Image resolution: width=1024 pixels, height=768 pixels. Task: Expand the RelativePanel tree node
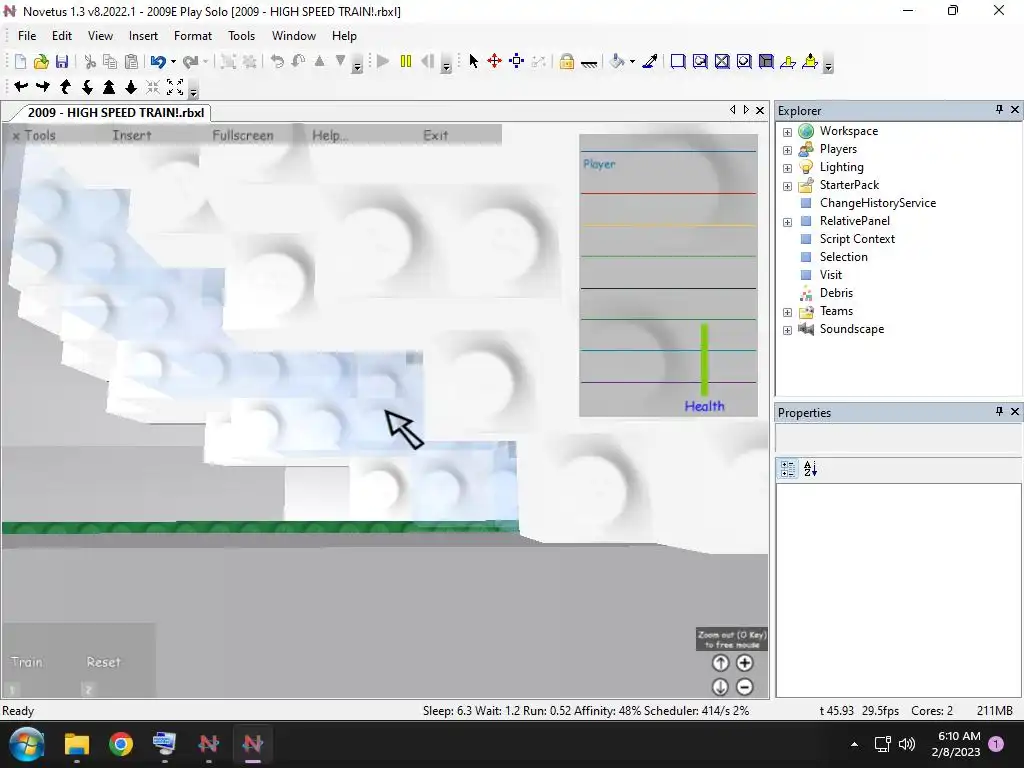(787, 222)
